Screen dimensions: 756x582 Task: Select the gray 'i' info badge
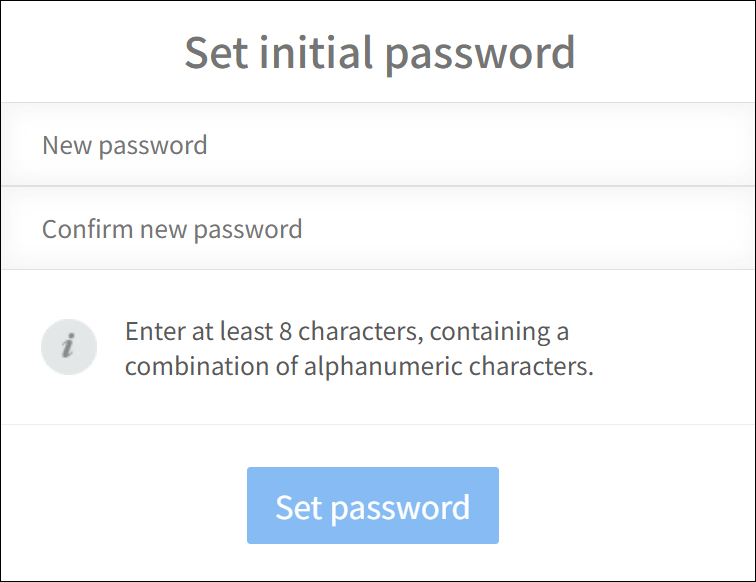(x=69, y=347)
